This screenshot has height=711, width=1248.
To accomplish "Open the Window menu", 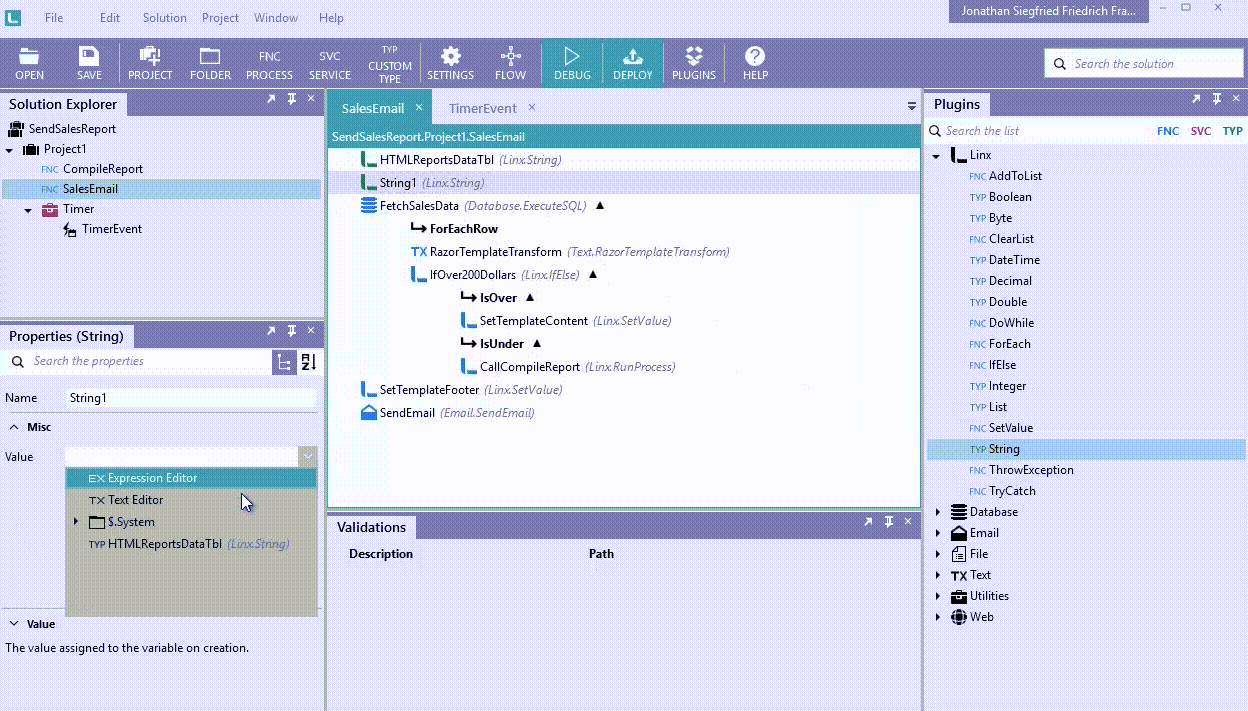I will (x=276, y=18).
